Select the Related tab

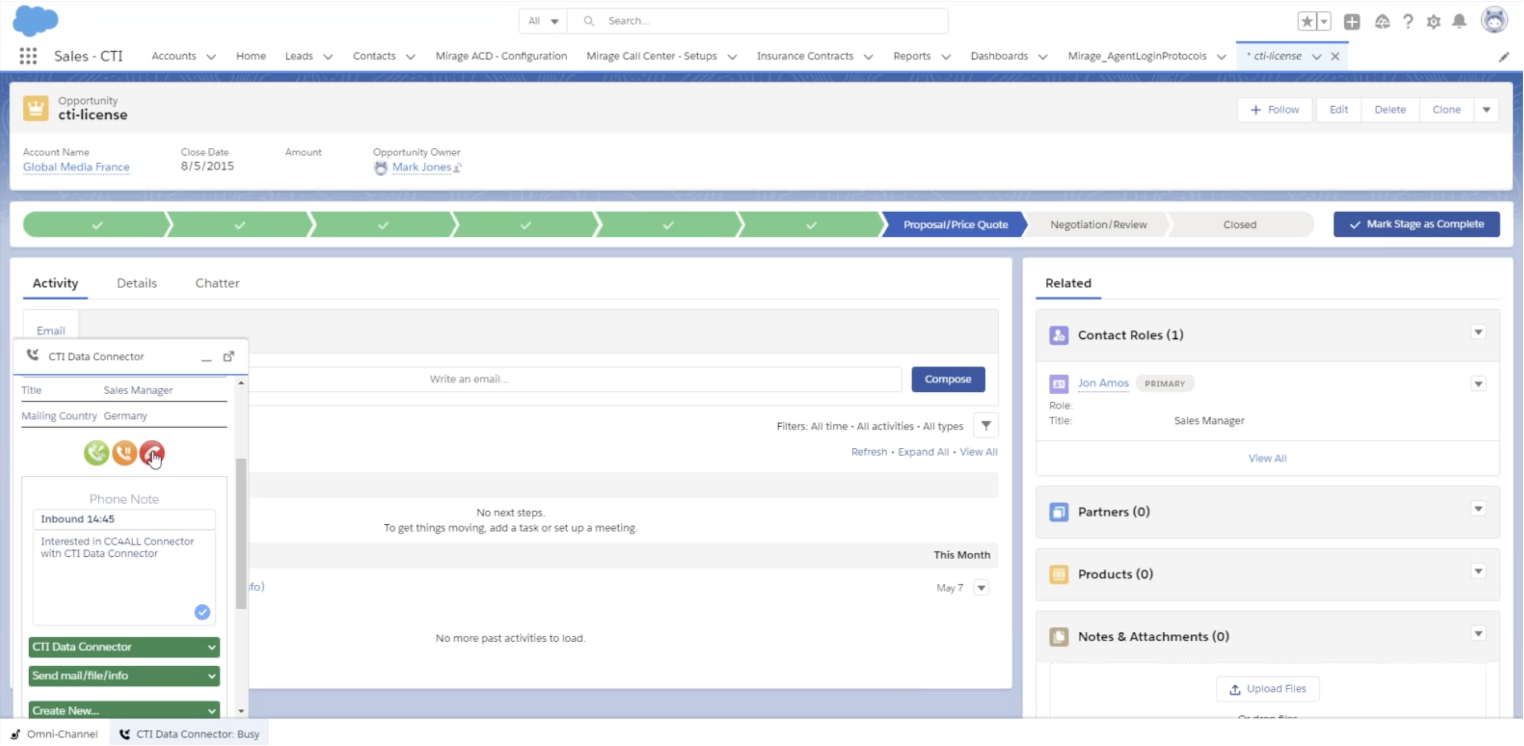[x=1068, y=283]
